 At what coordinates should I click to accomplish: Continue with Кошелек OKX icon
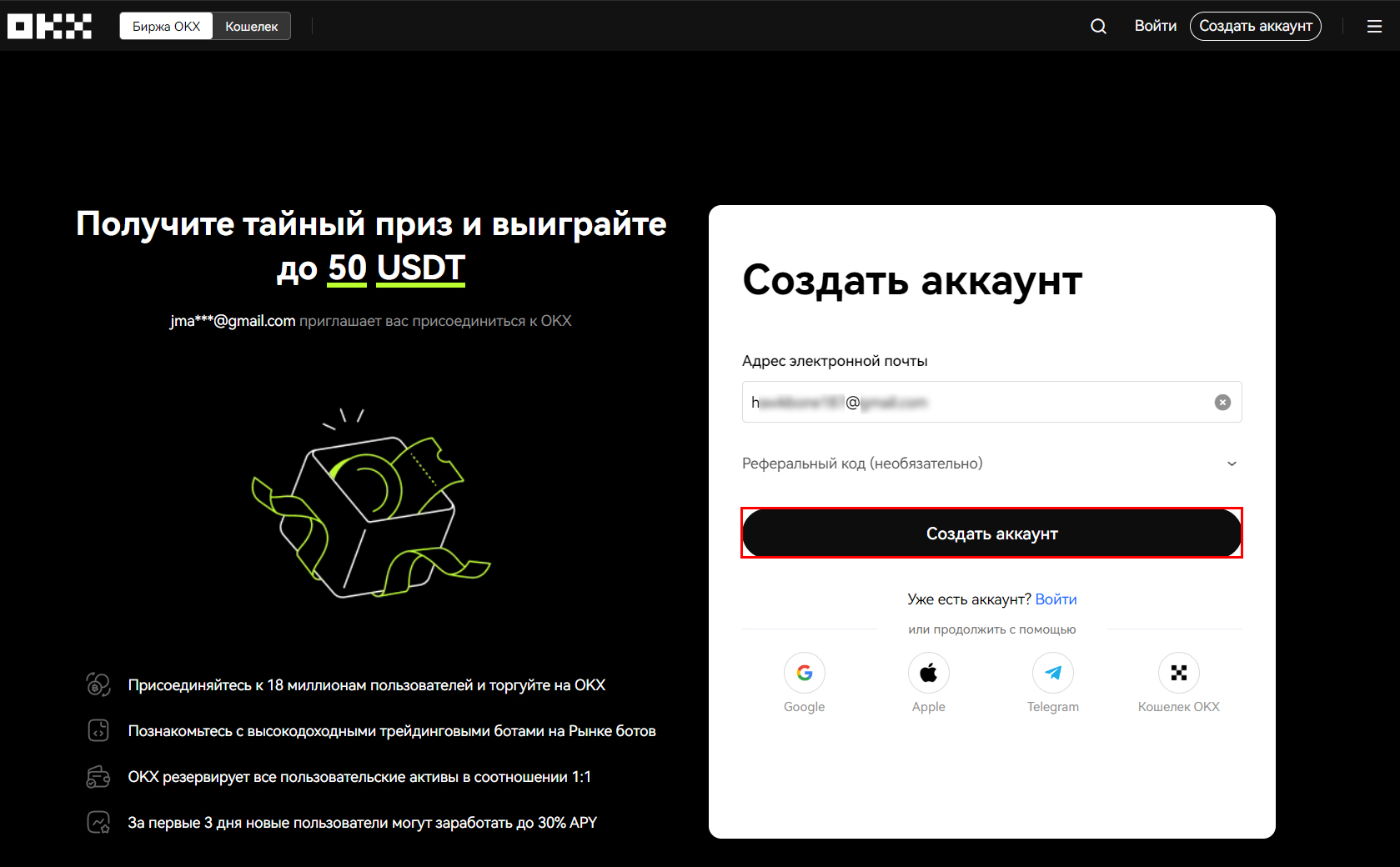click(1178, 673)
